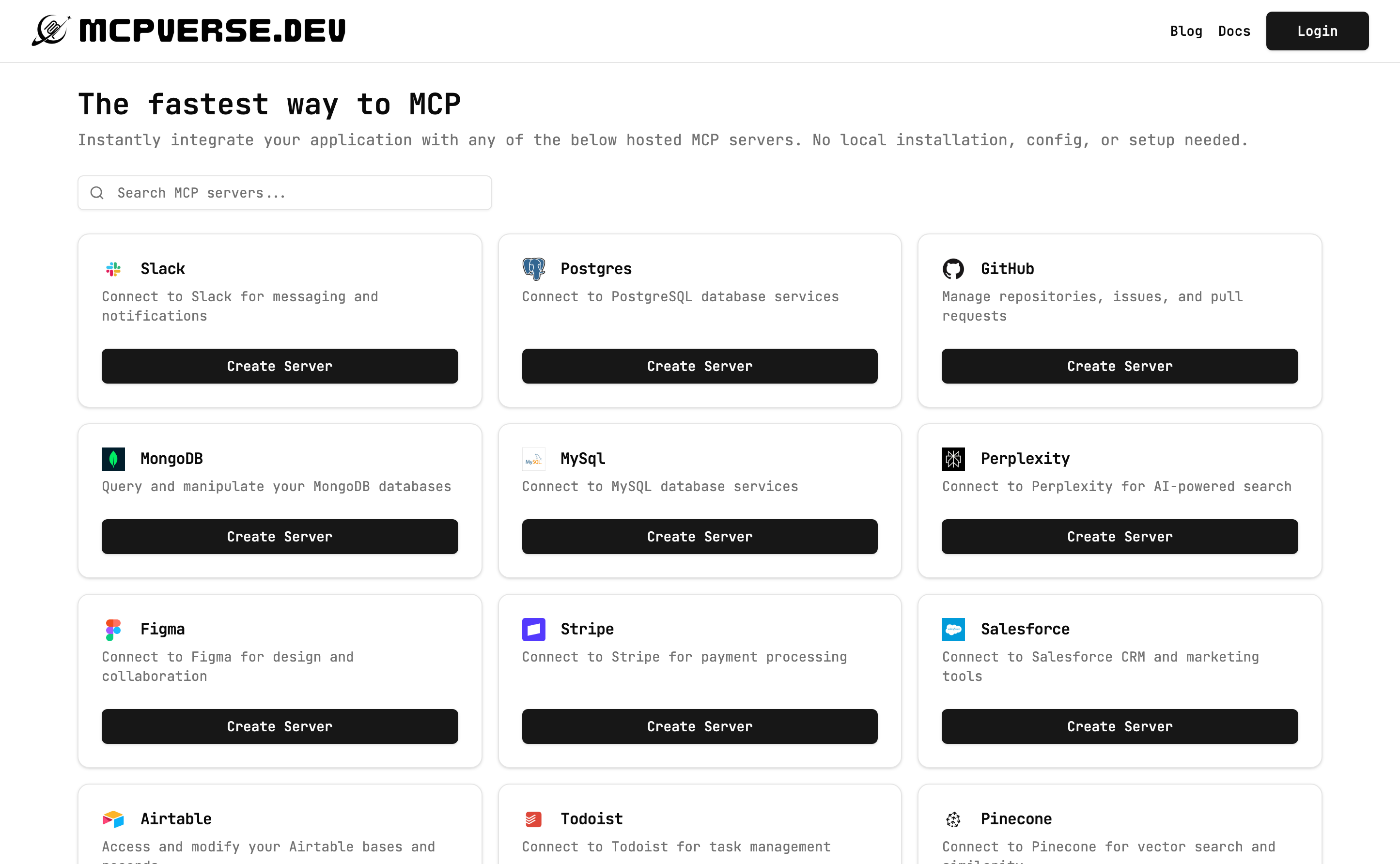Click the Airtable logo icon
This screenshot has height=864, width=1400.
113,819
